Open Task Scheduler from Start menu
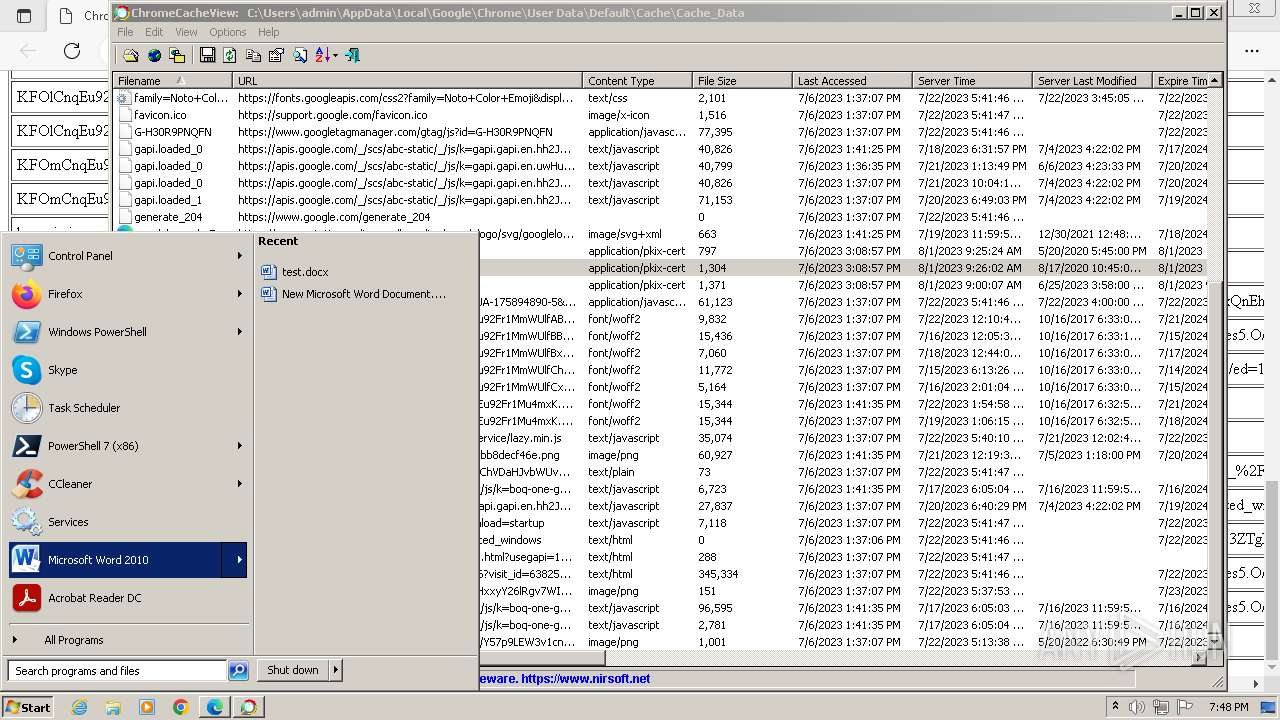This screenshot has height=720, width=1280. point(128,408)
